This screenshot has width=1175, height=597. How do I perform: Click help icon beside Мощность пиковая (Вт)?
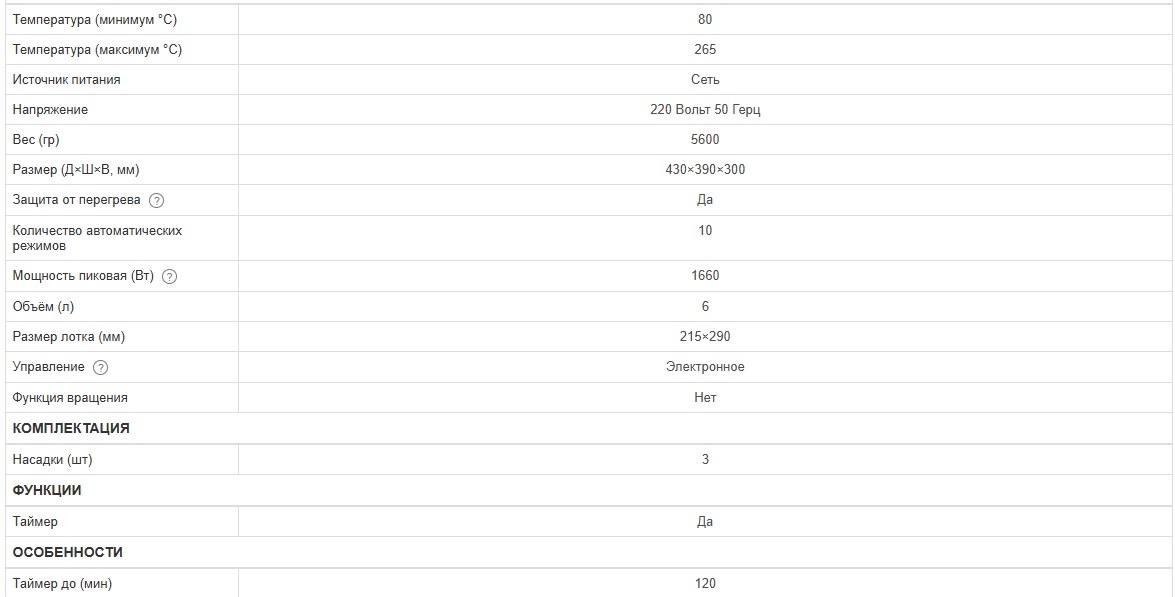point(169,276)
